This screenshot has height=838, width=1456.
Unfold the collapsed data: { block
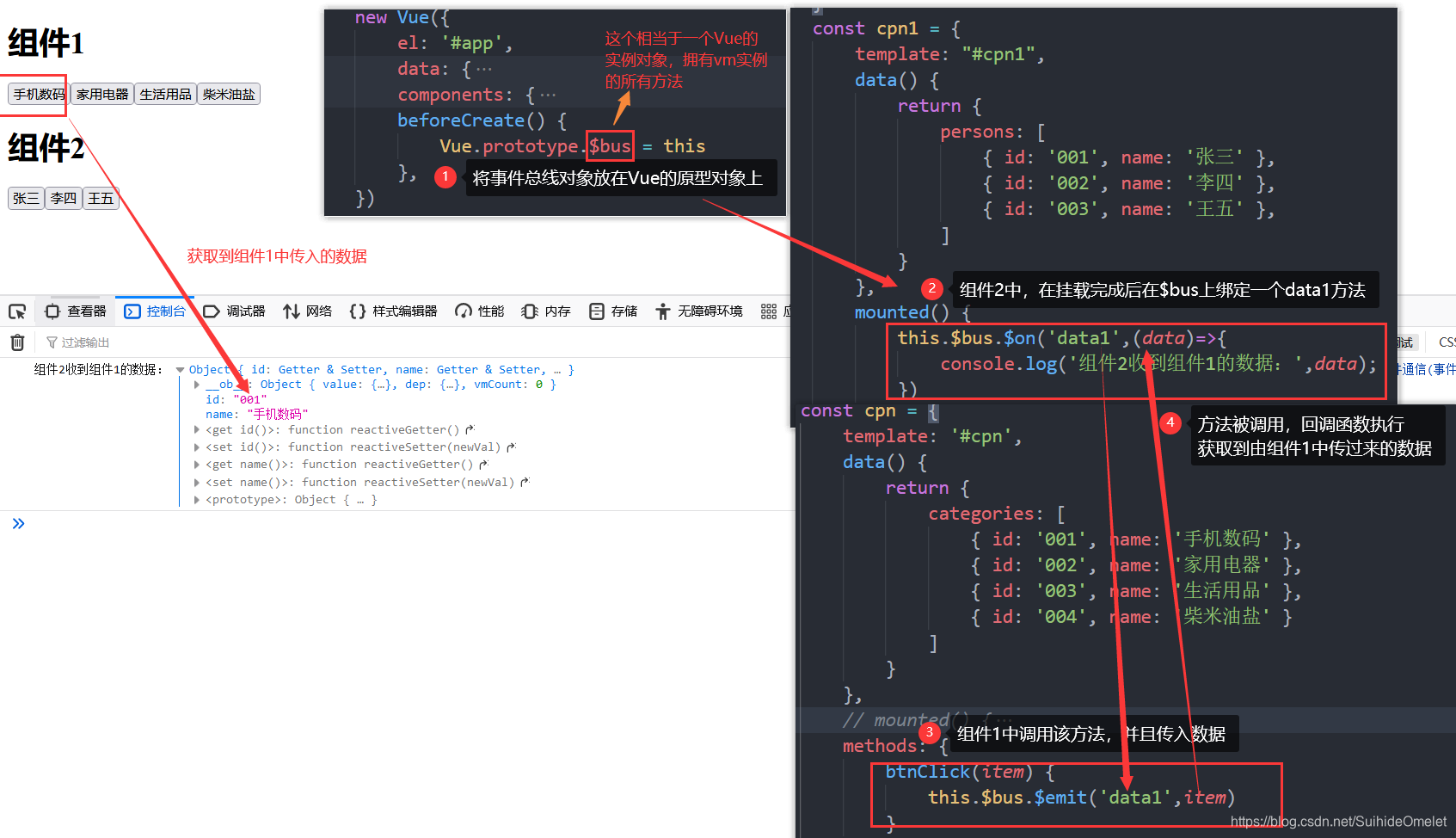pyautogui.click(x=484, y=69)
